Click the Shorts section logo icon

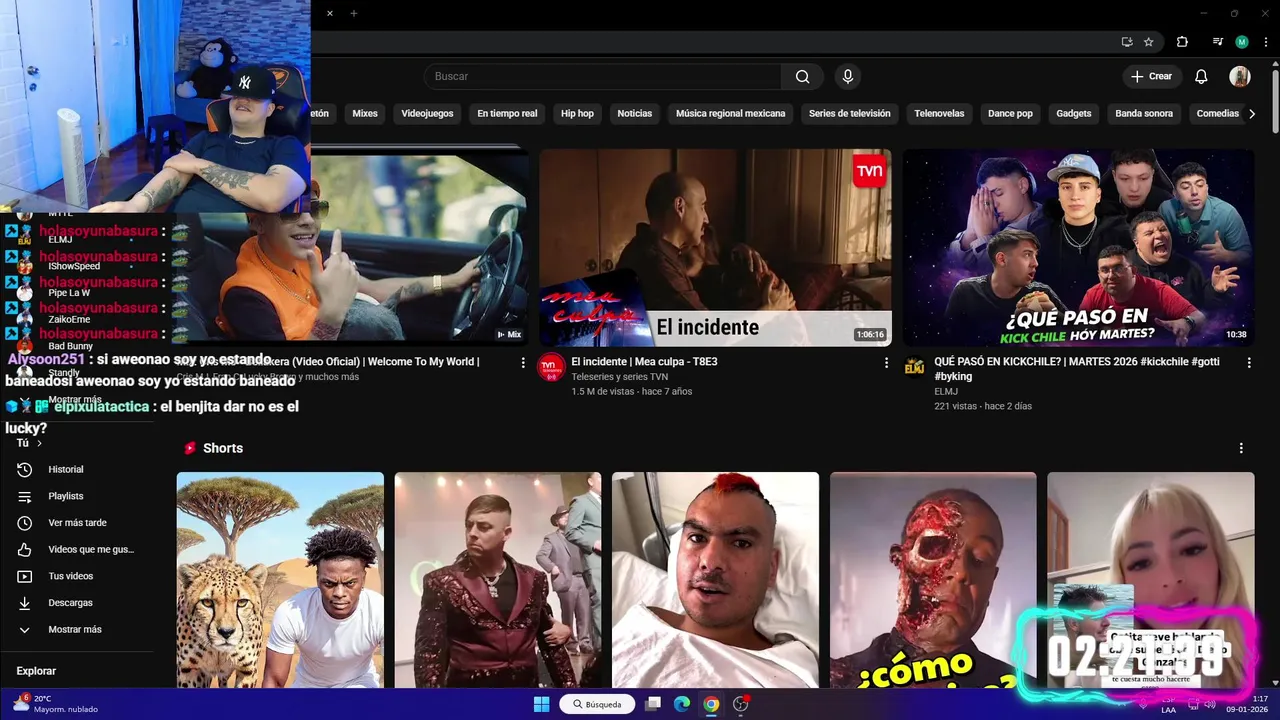(190, 448)
